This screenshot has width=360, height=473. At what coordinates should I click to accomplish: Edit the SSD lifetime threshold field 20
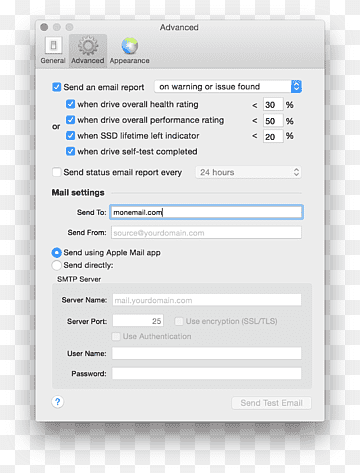[273, 136]
